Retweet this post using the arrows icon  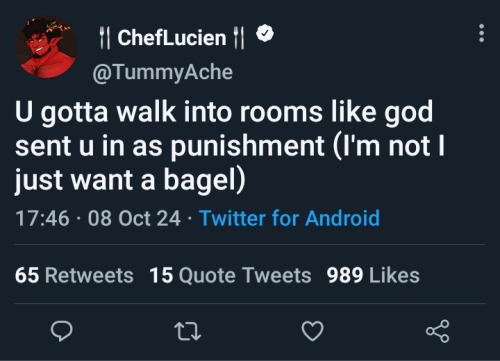pos(188,331)
